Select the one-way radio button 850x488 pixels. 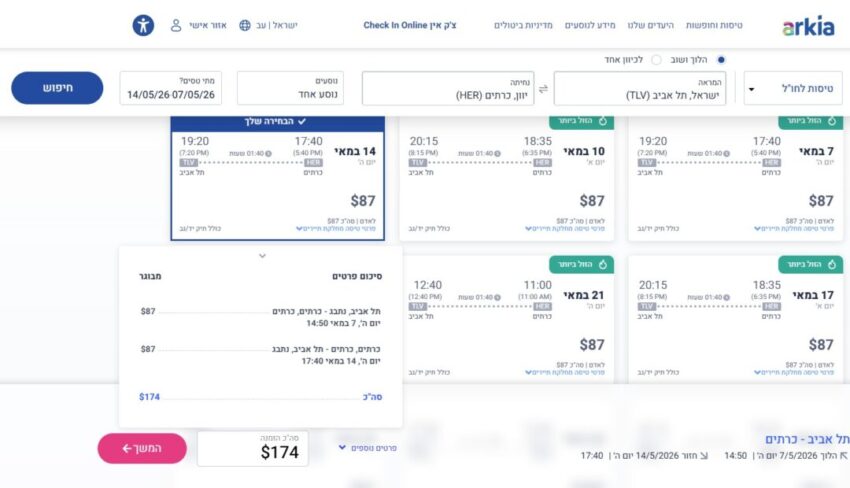click(x=656, y=60)
